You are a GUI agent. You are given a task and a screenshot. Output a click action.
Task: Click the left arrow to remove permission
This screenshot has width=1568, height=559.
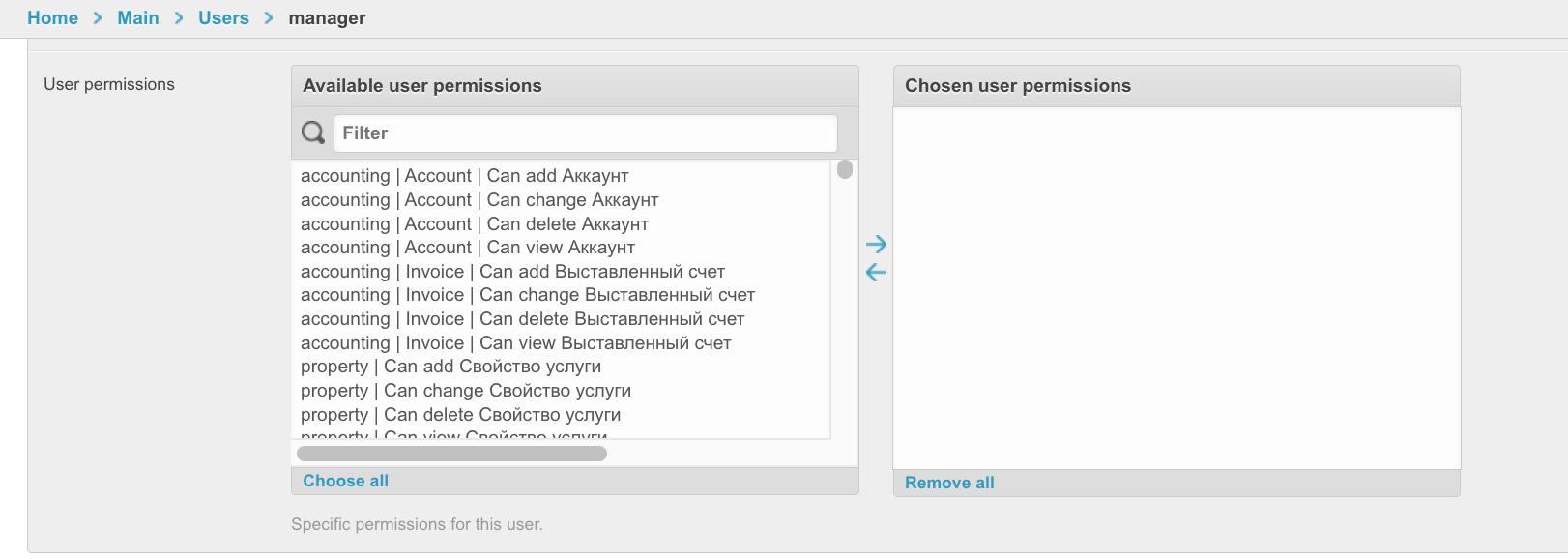(x=876, y=273)
